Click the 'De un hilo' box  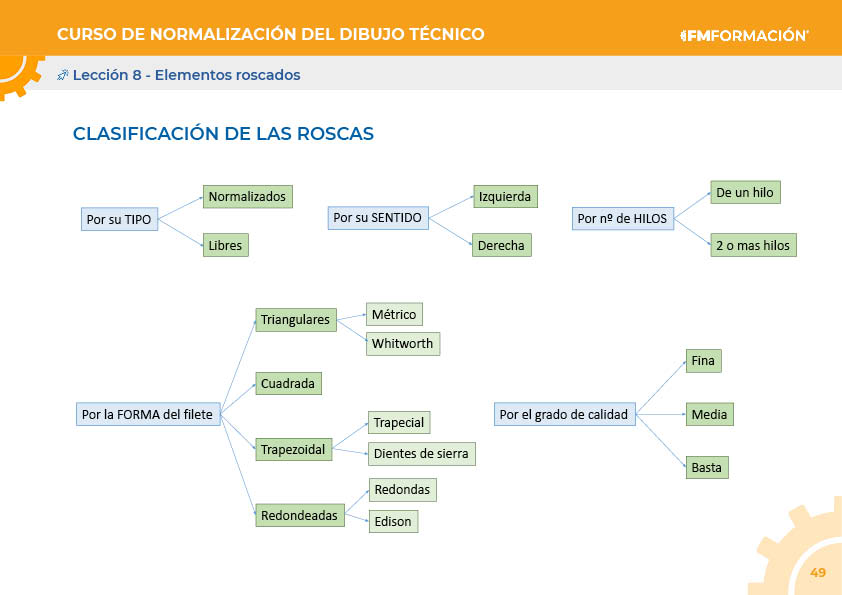pyautogui.click(x=745, y=192)
